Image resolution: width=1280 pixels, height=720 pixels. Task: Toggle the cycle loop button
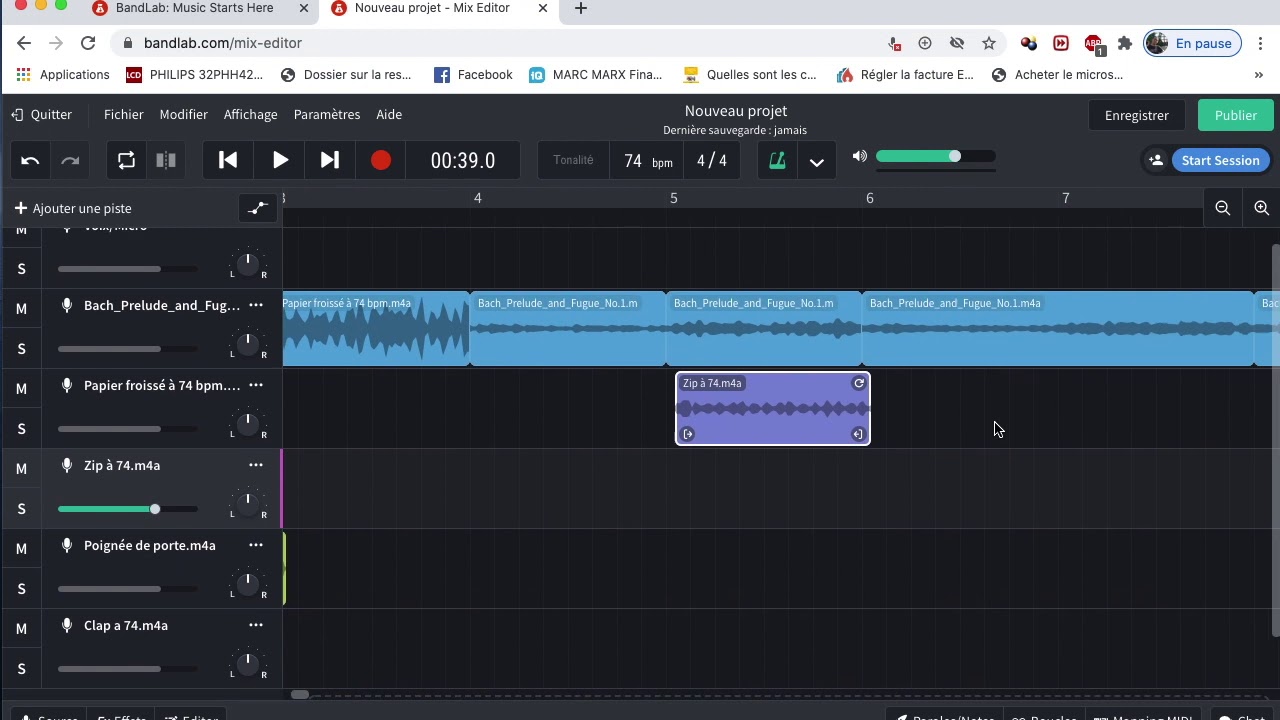coord(126,160)
